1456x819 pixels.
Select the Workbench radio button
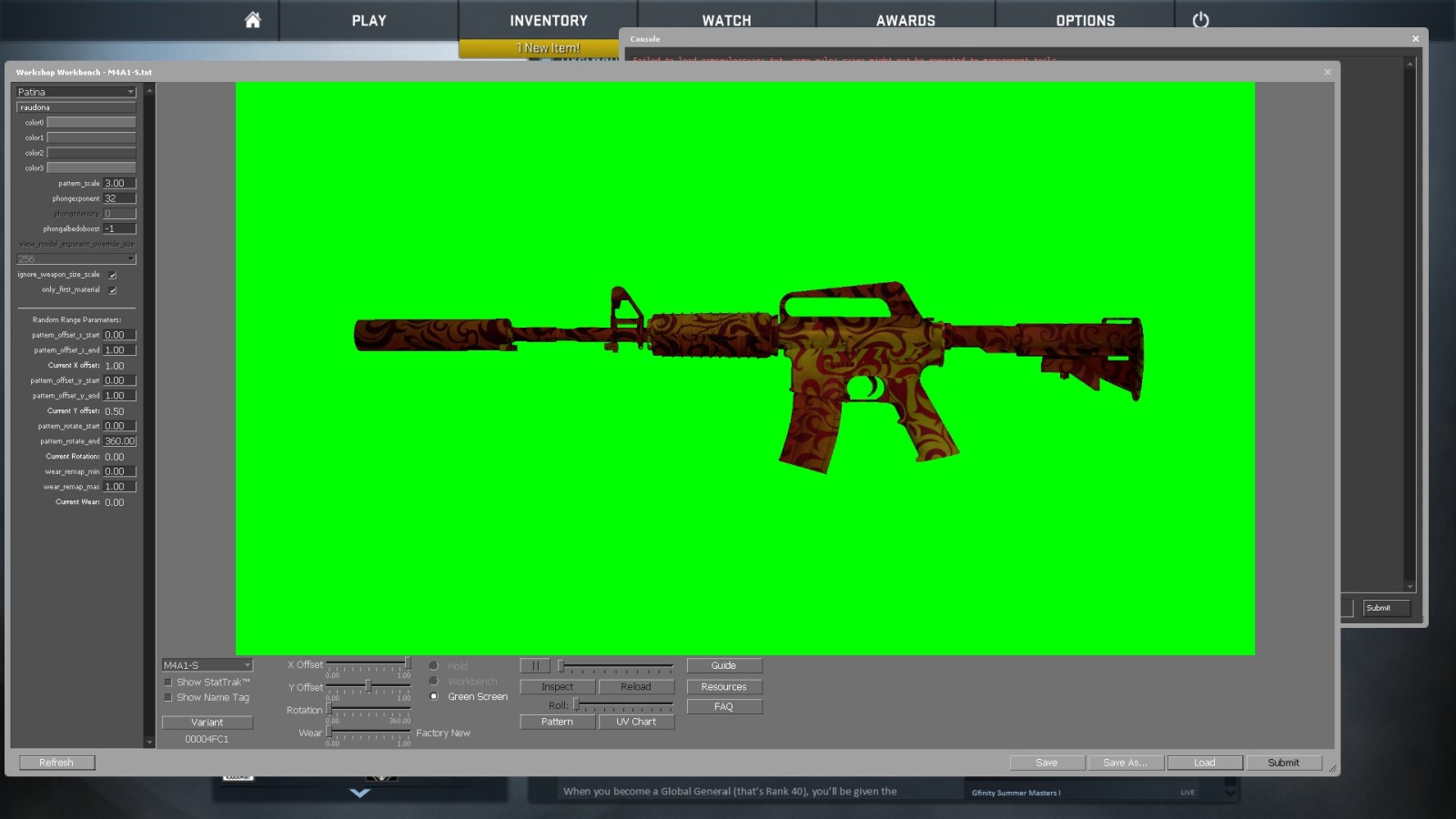pyautogui.click(x=434, y=682)
